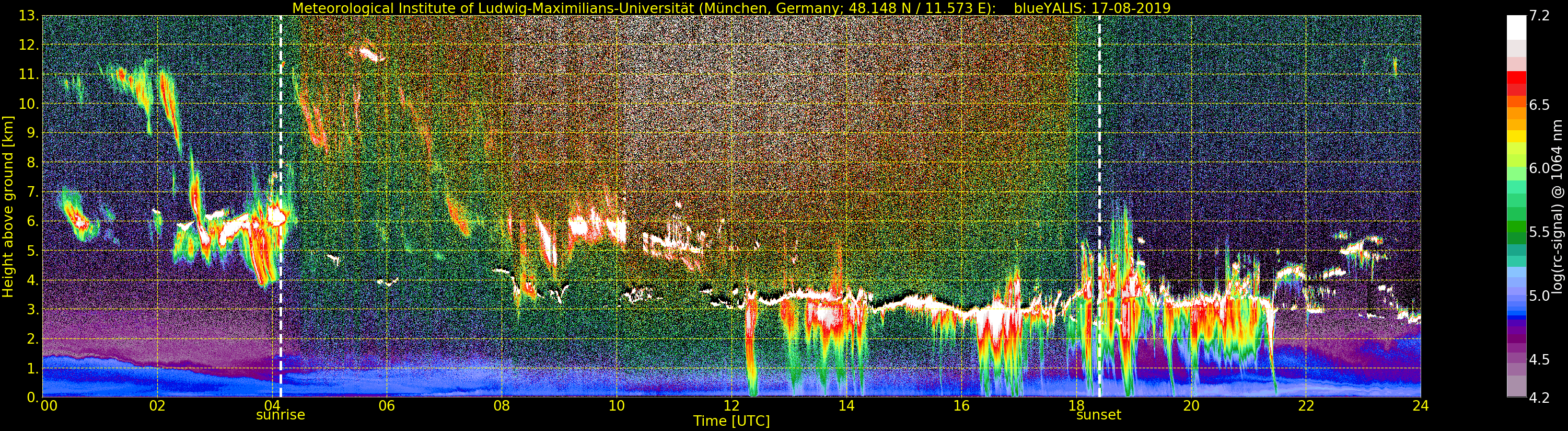Click the x-axis tick label 06

[x=387, y=405]
